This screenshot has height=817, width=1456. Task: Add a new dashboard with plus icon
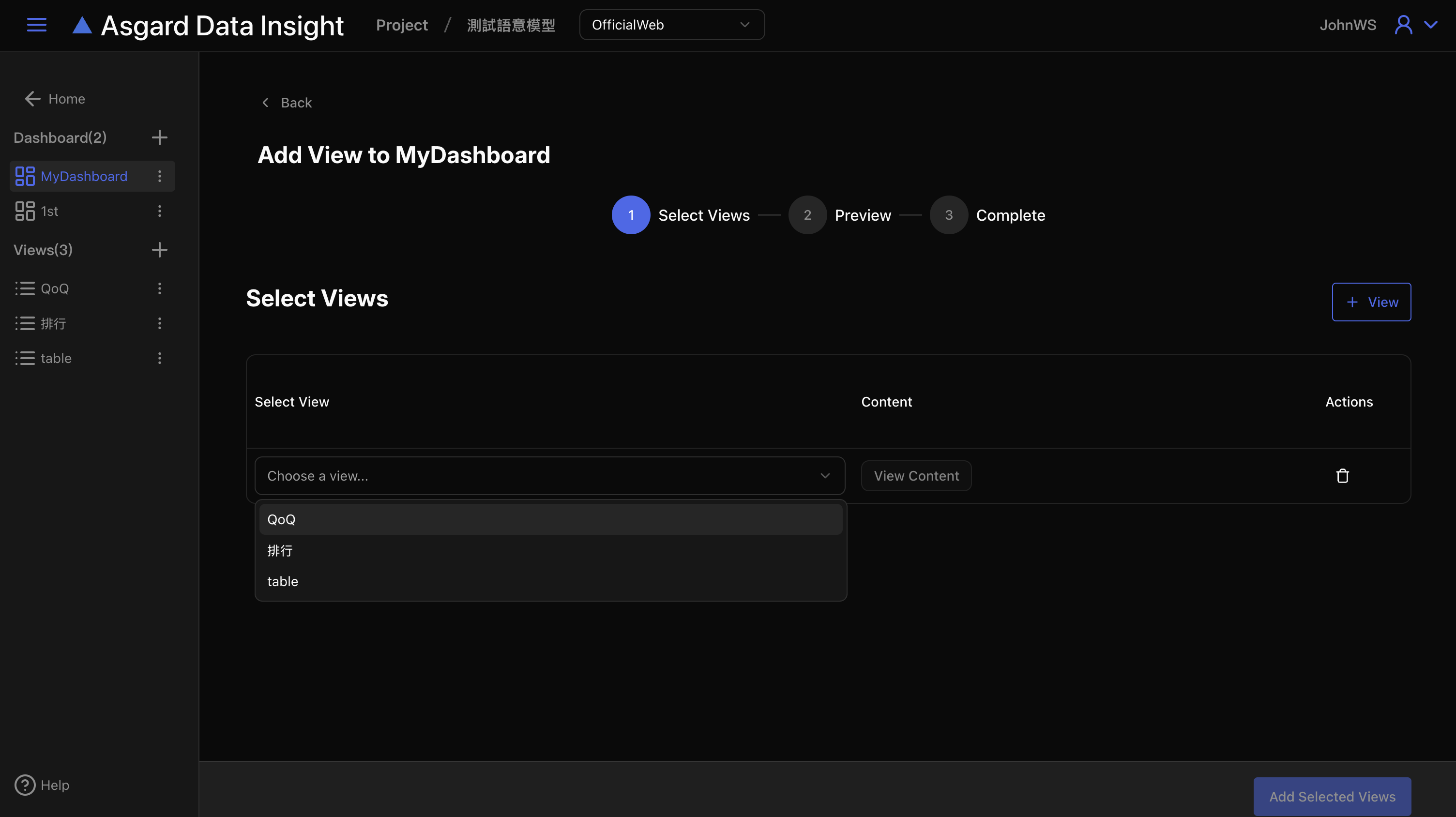pos(159,137)
